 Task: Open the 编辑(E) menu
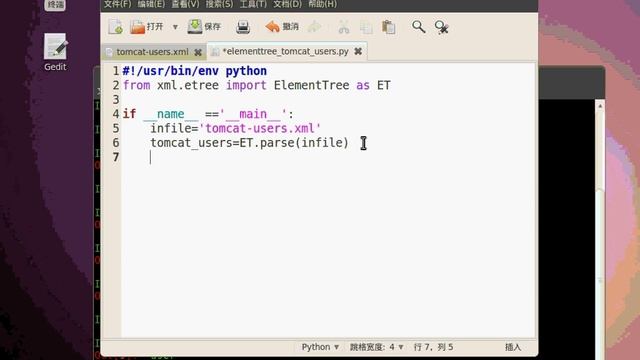[151, 4]
